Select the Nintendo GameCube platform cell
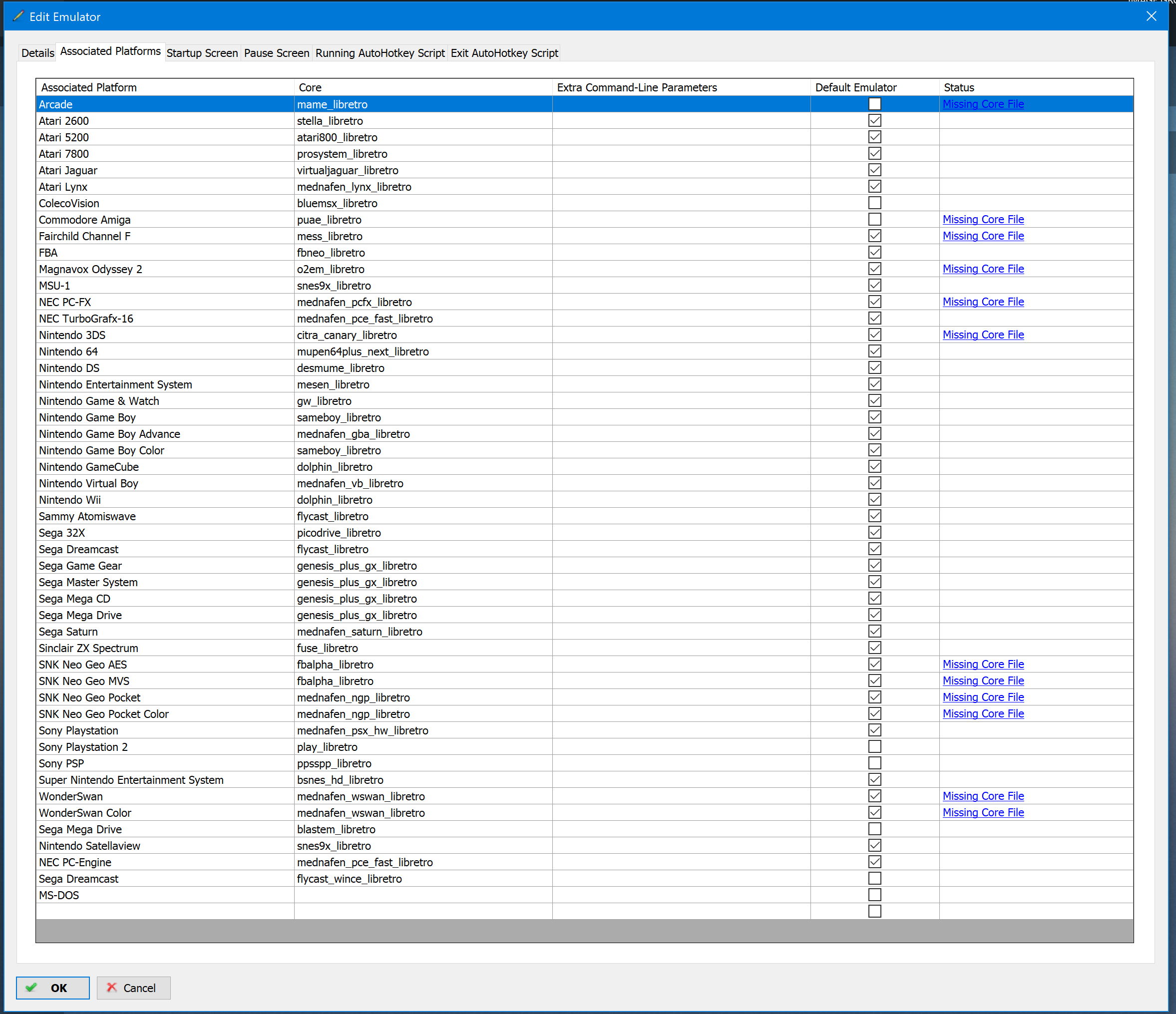The height and width of the screenshot is (1014, 1176). click(165, 466)
